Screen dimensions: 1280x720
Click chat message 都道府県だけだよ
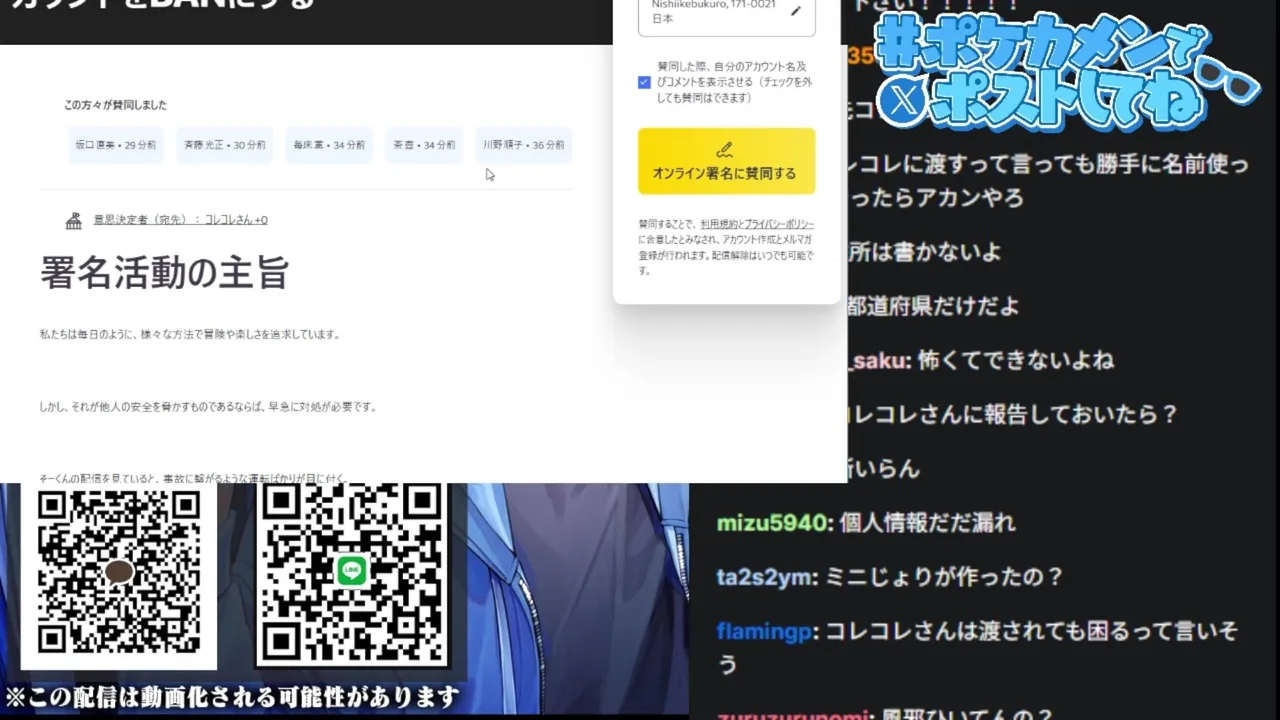click(x=932, y=306)
